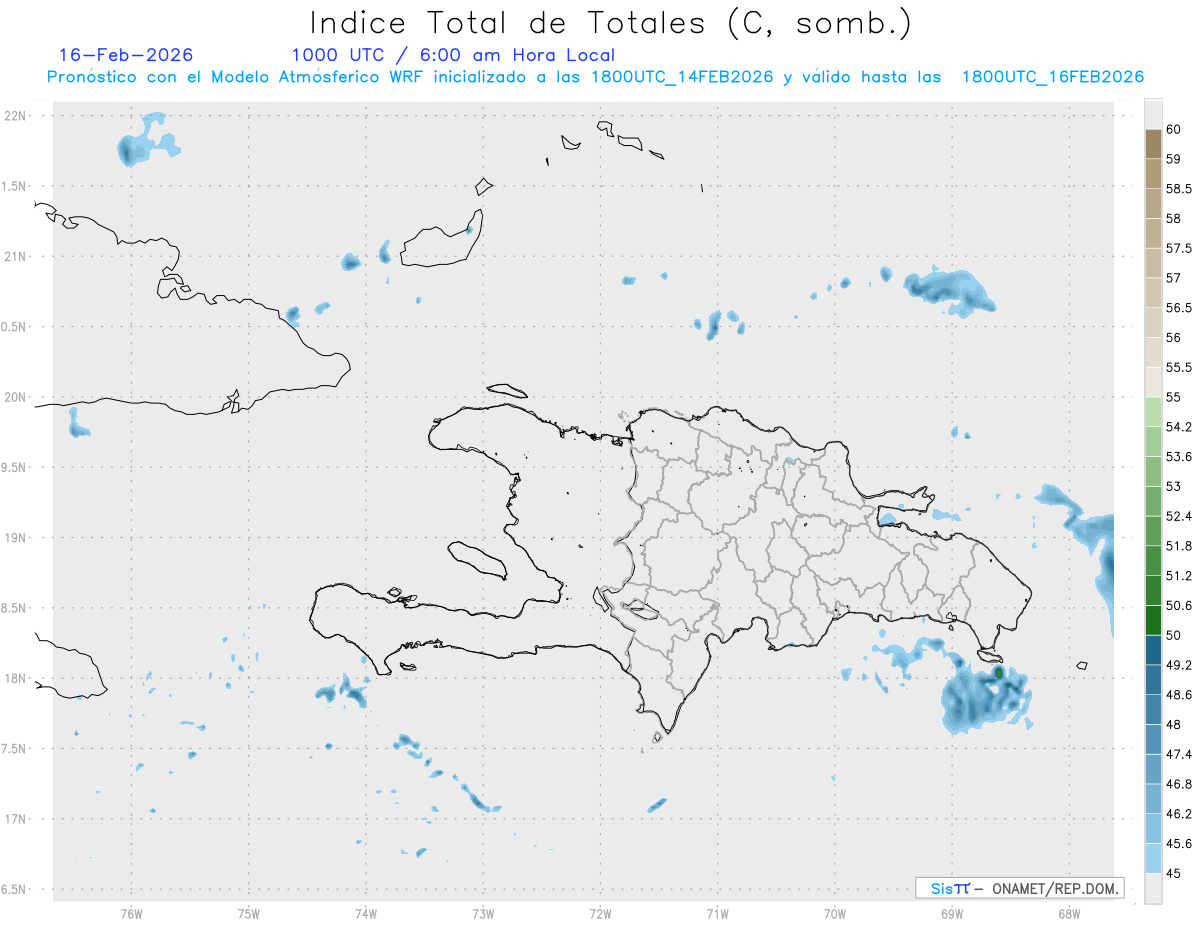The height and width of the screenshot is (927, 1200).
Task: Click the "75W" longitude label
Action: [x=248, y=913]
